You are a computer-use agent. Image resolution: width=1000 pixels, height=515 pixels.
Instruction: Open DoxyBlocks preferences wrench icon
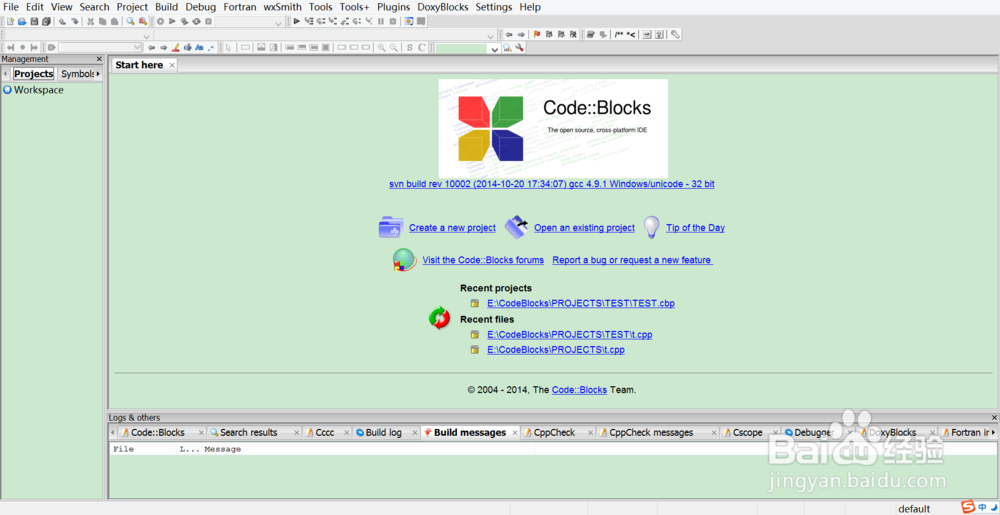click(x=675, y=34)
